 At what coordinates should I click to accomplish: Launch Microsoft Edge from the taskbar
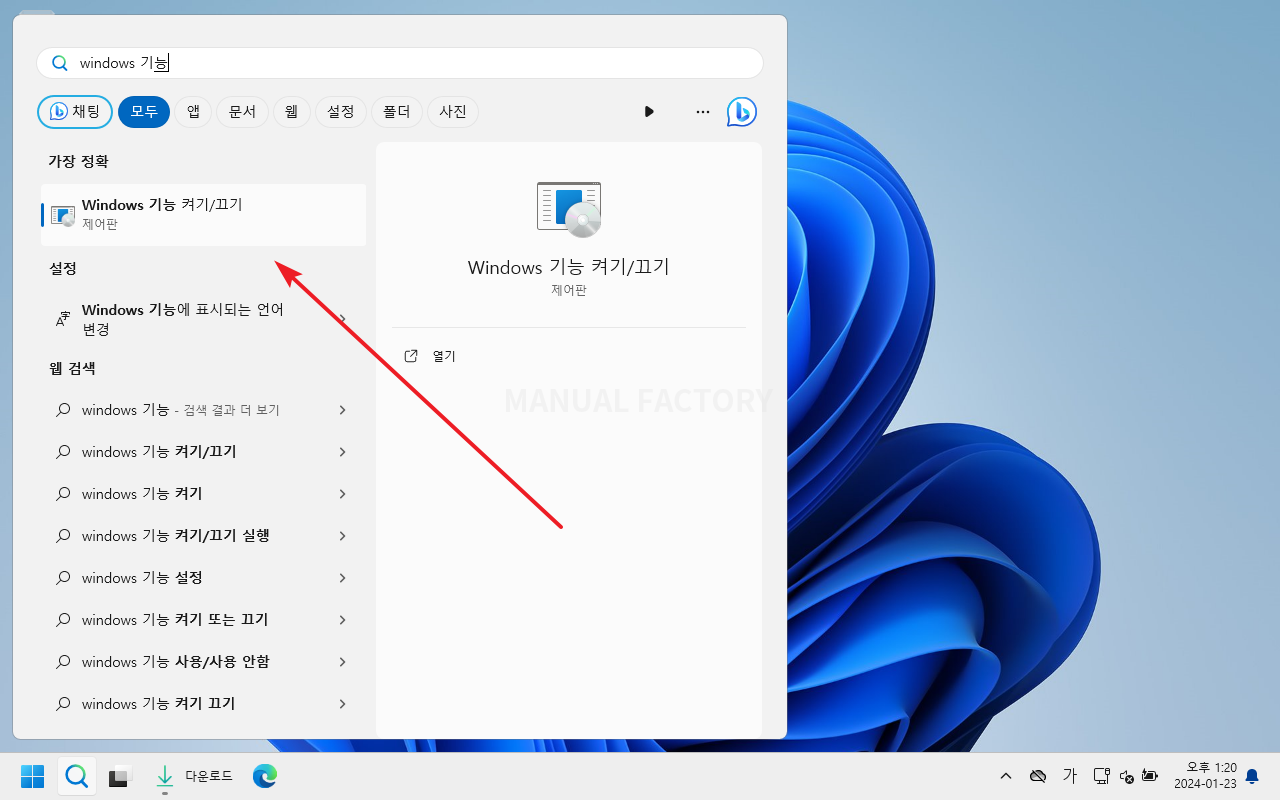point(265,776)
